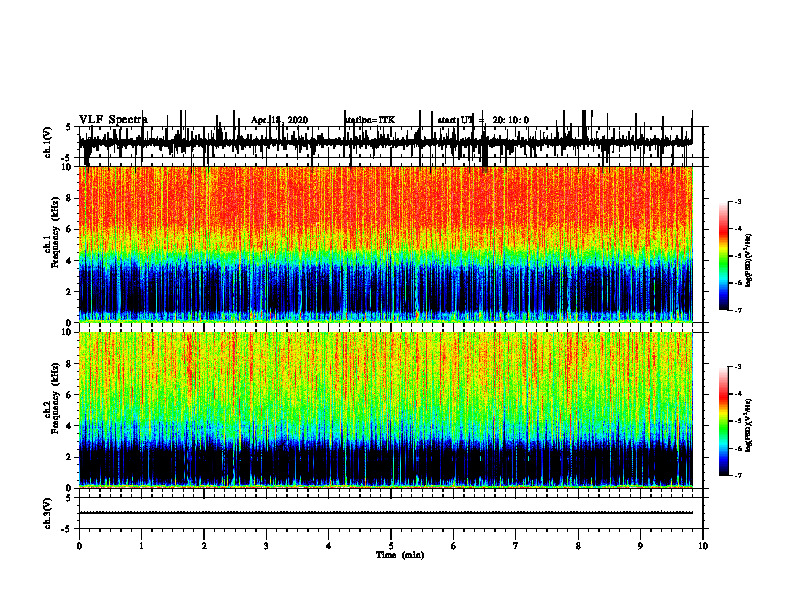
Task: Click the 8 kHz tick on ch.2 frequency axis
Action: (70, 364)
